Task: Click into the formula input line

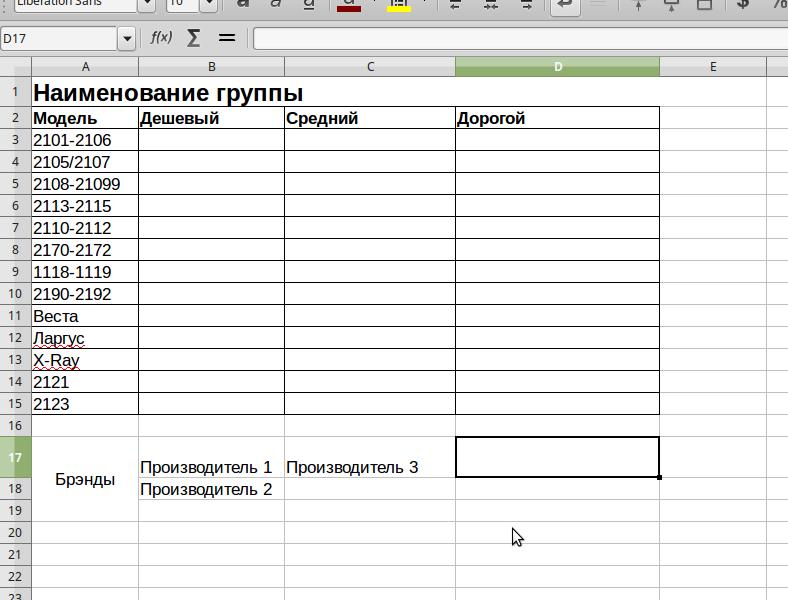Action: click(x=515, y=39)
